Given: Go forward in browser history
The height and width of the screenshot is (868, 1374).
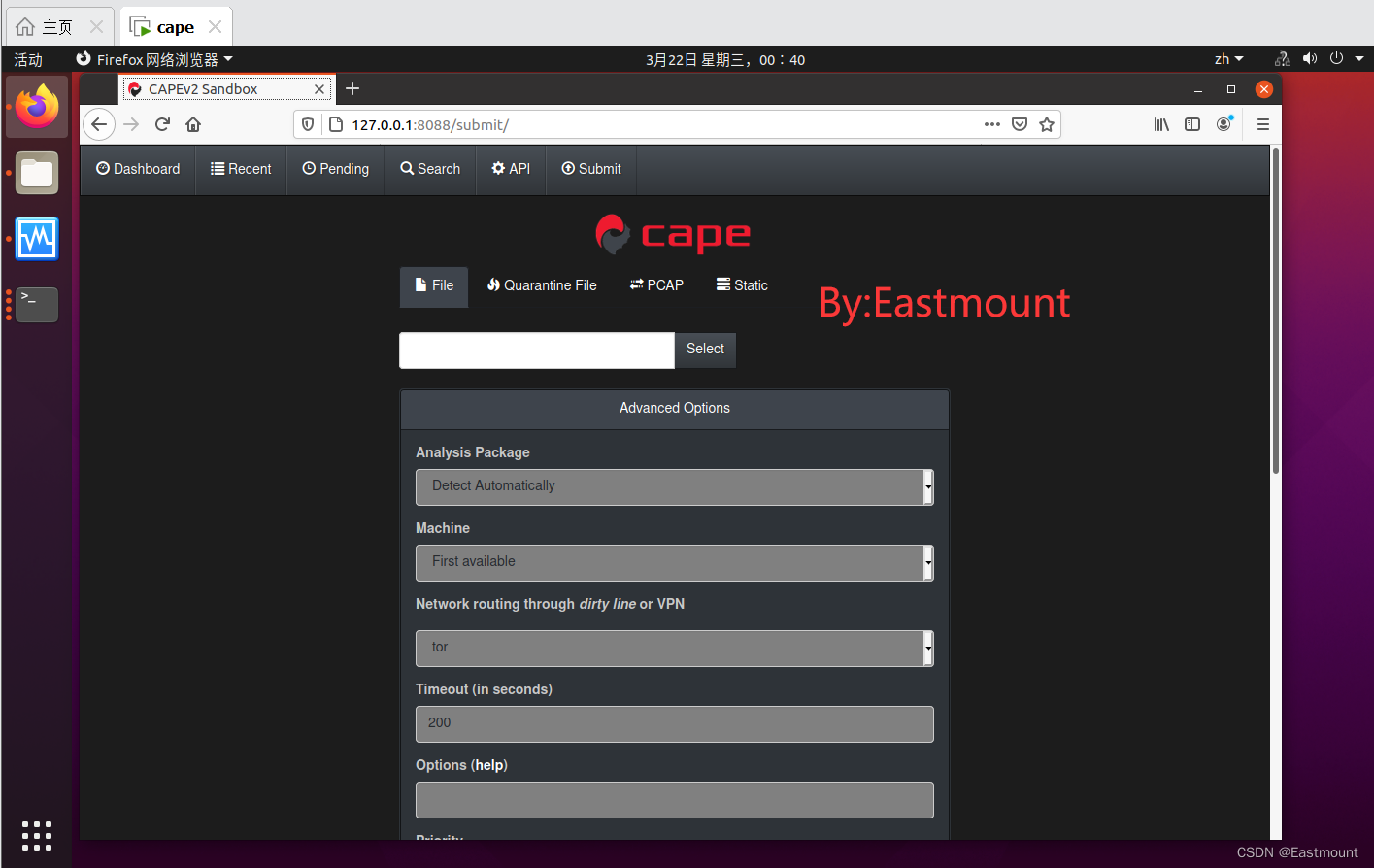Looking at the screenshot, I should 131,124.
